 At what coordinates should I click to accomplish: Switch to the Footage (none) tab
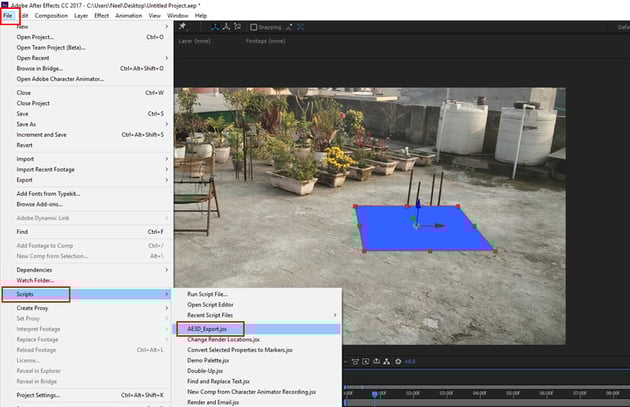tap(265, 41)
